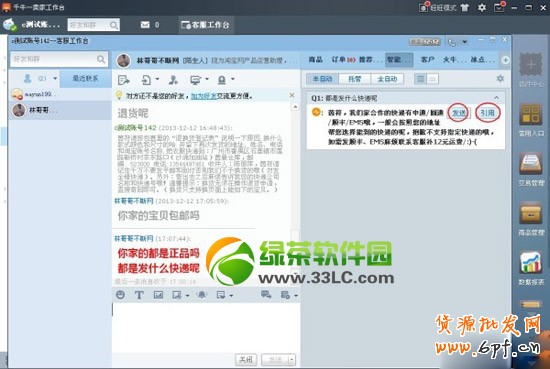Click the 加为好友 link
550x369 pixels.
[204, 96]
